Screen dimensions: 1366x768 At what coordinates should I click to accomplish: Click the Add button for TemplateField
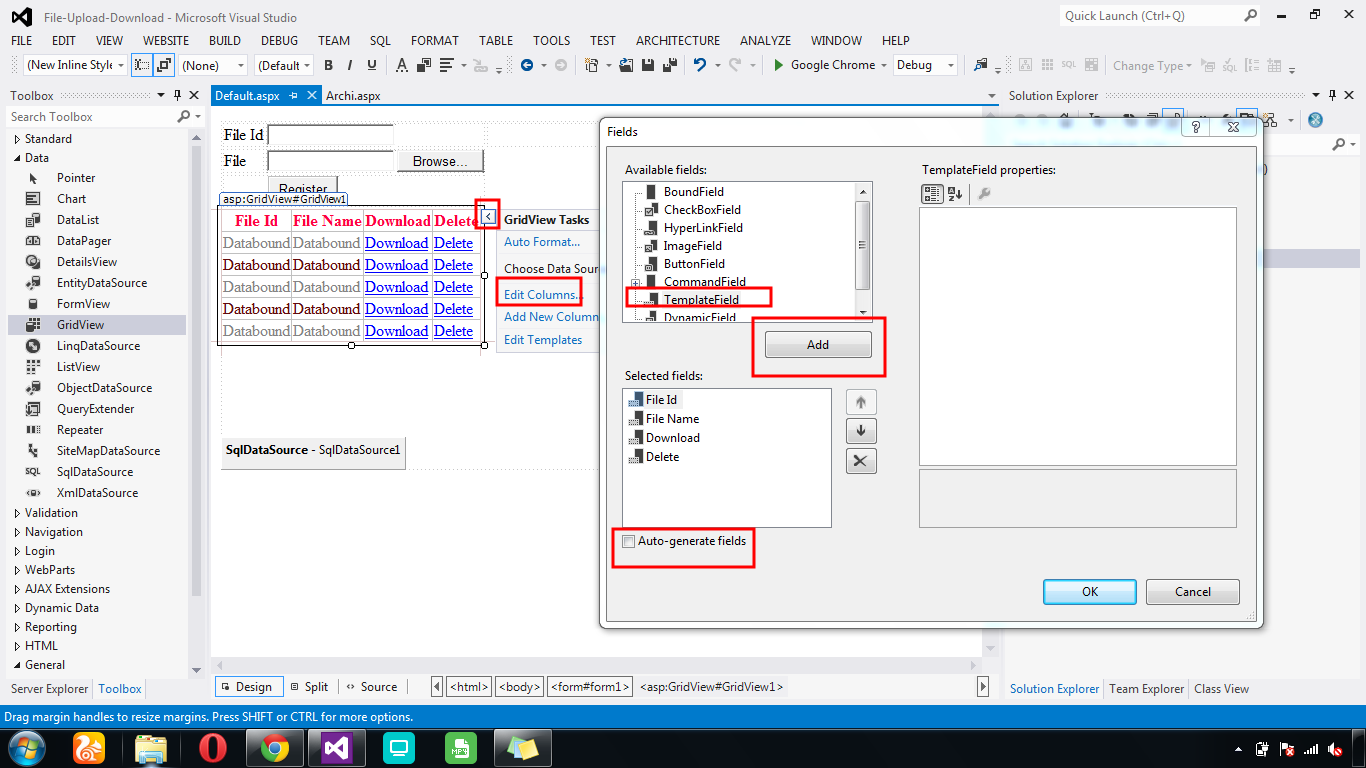(817, 343)
